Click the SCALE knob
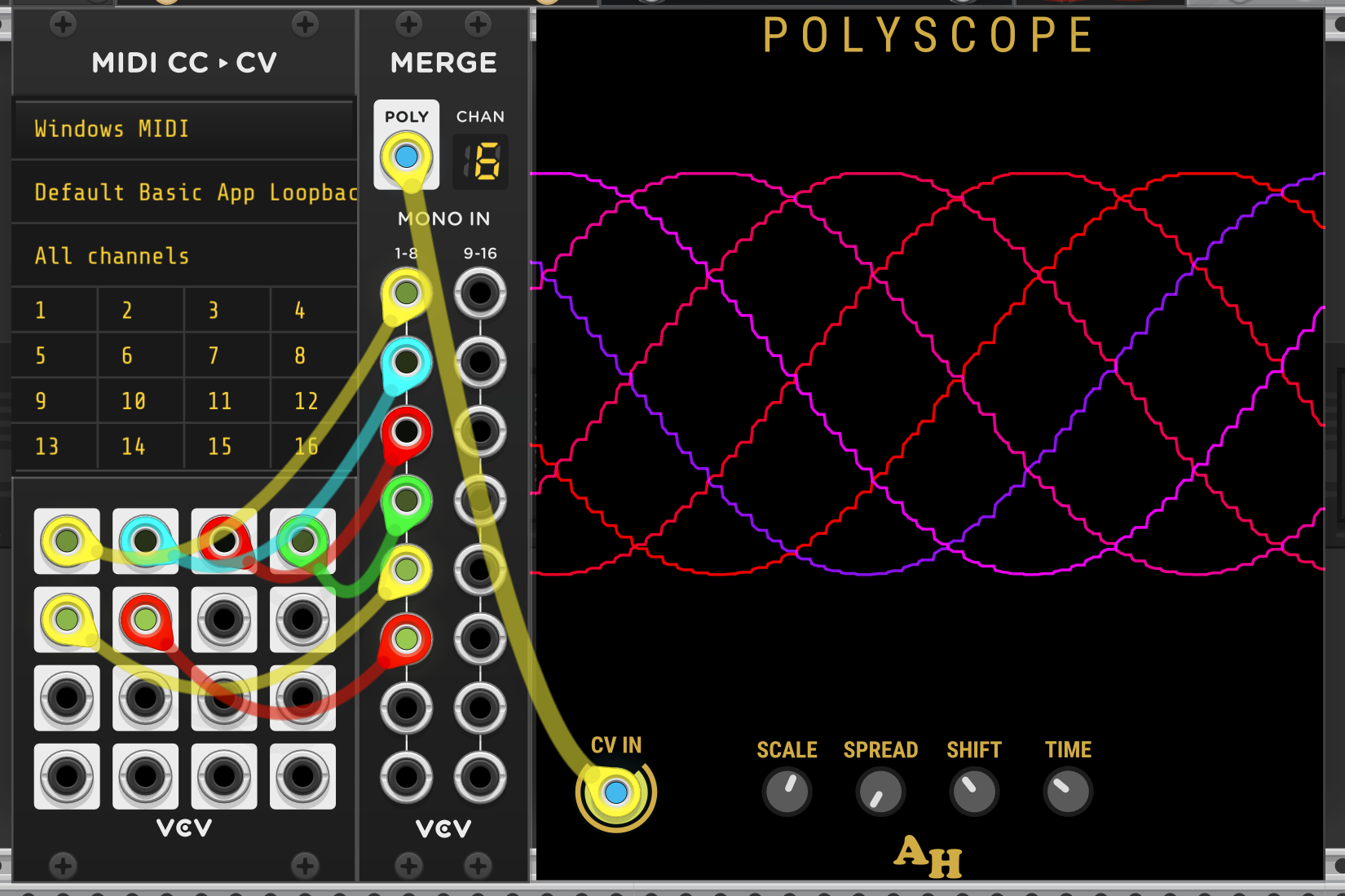1345x896 pixels. (787, 791)
